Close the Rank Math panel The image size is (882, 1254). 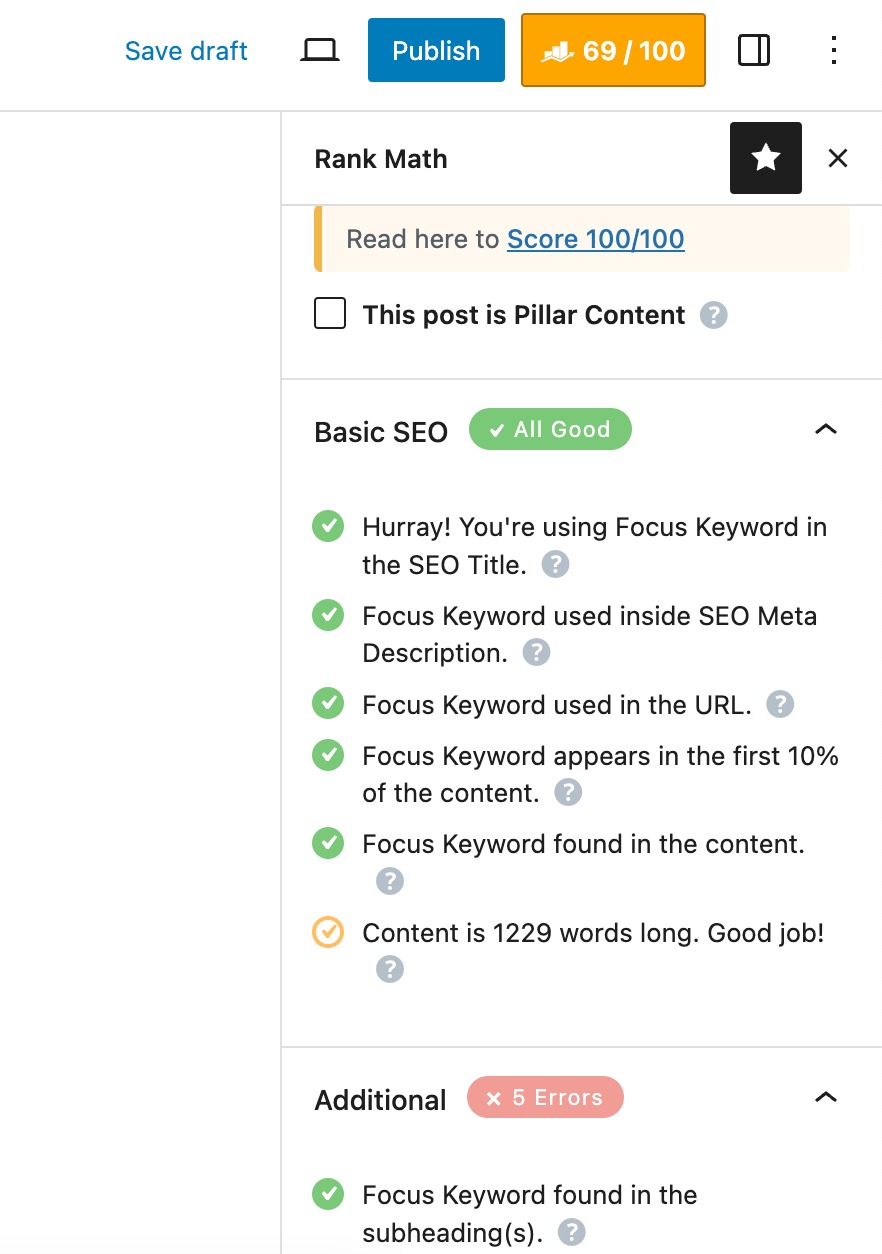click(x=837, y=158)
